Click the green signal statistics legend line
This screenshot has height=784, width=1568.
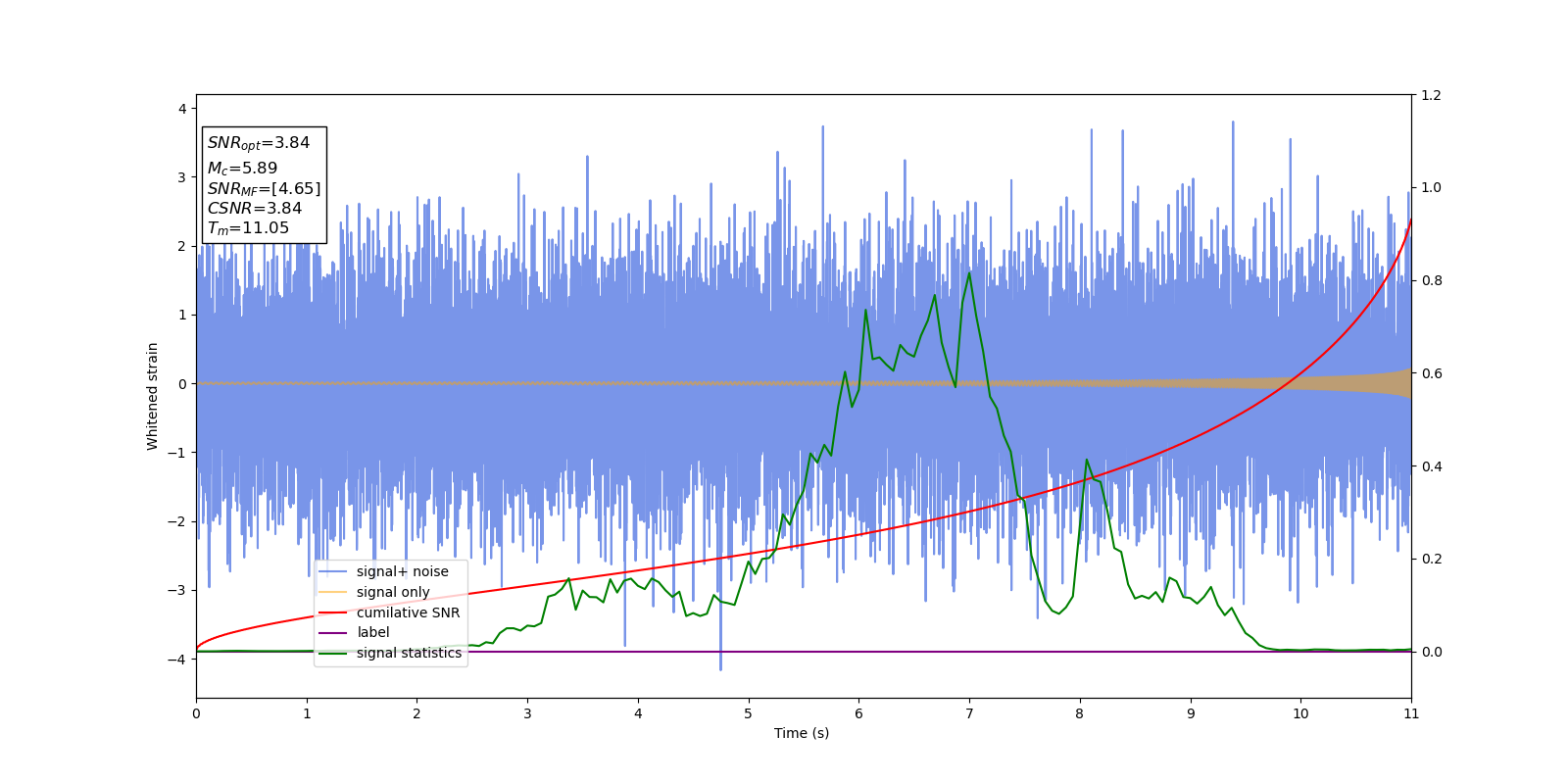[333, 653]
